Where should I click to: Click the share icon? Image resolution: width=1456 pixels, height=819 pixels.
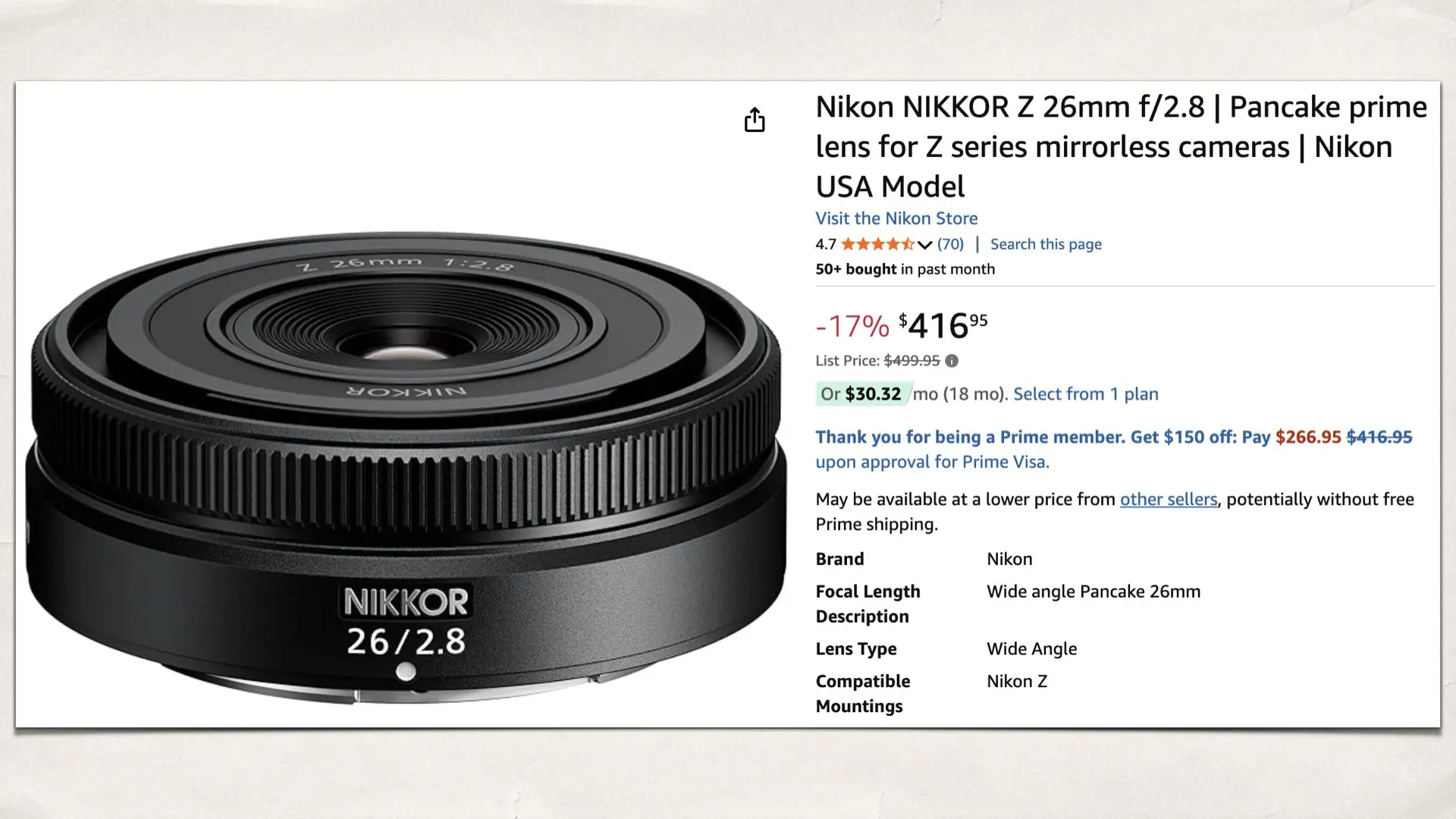click(755, 120)
